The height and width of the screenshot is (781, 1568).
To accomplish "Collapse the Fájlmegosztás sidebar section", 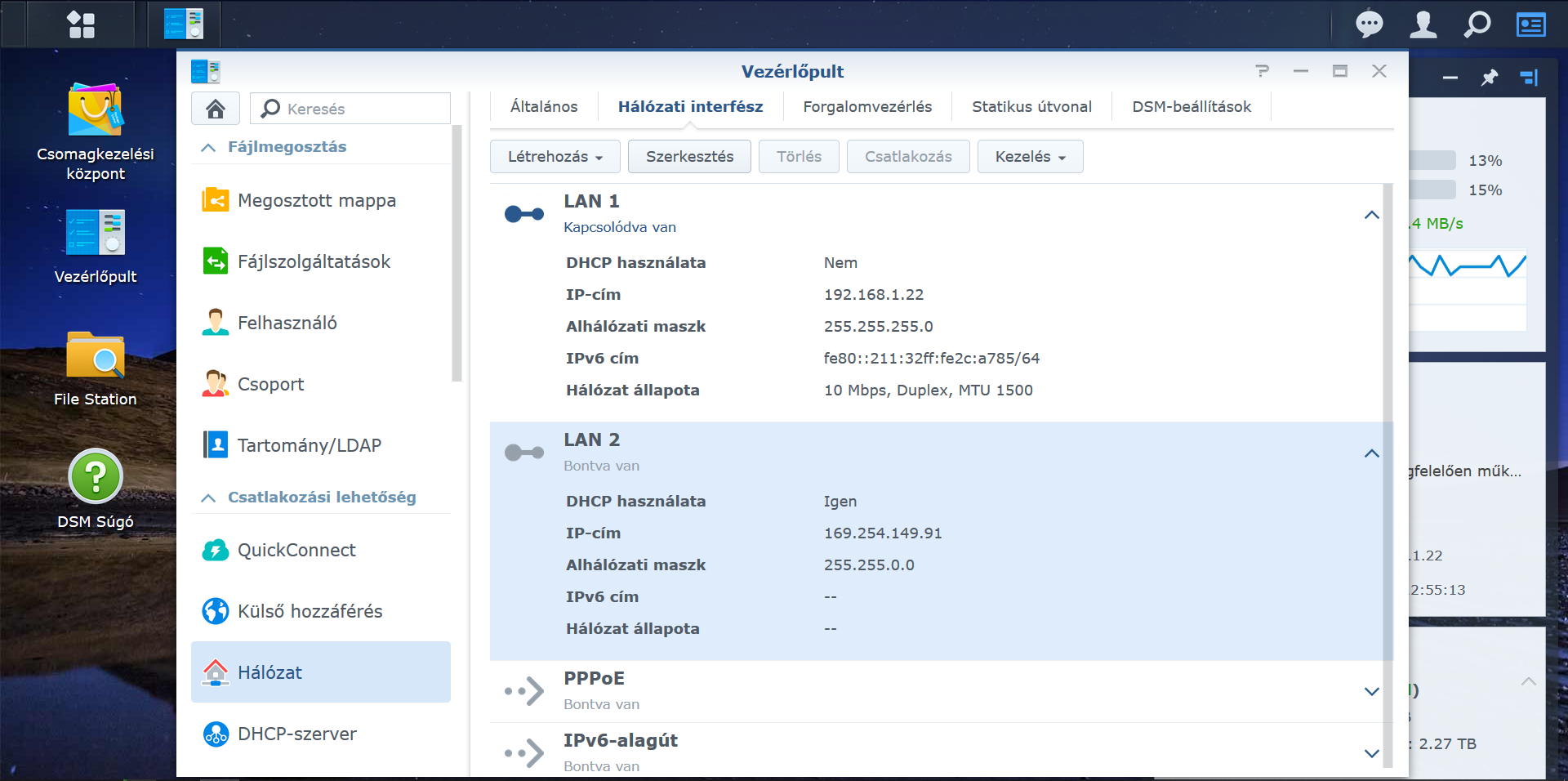I will click(208, 148).
